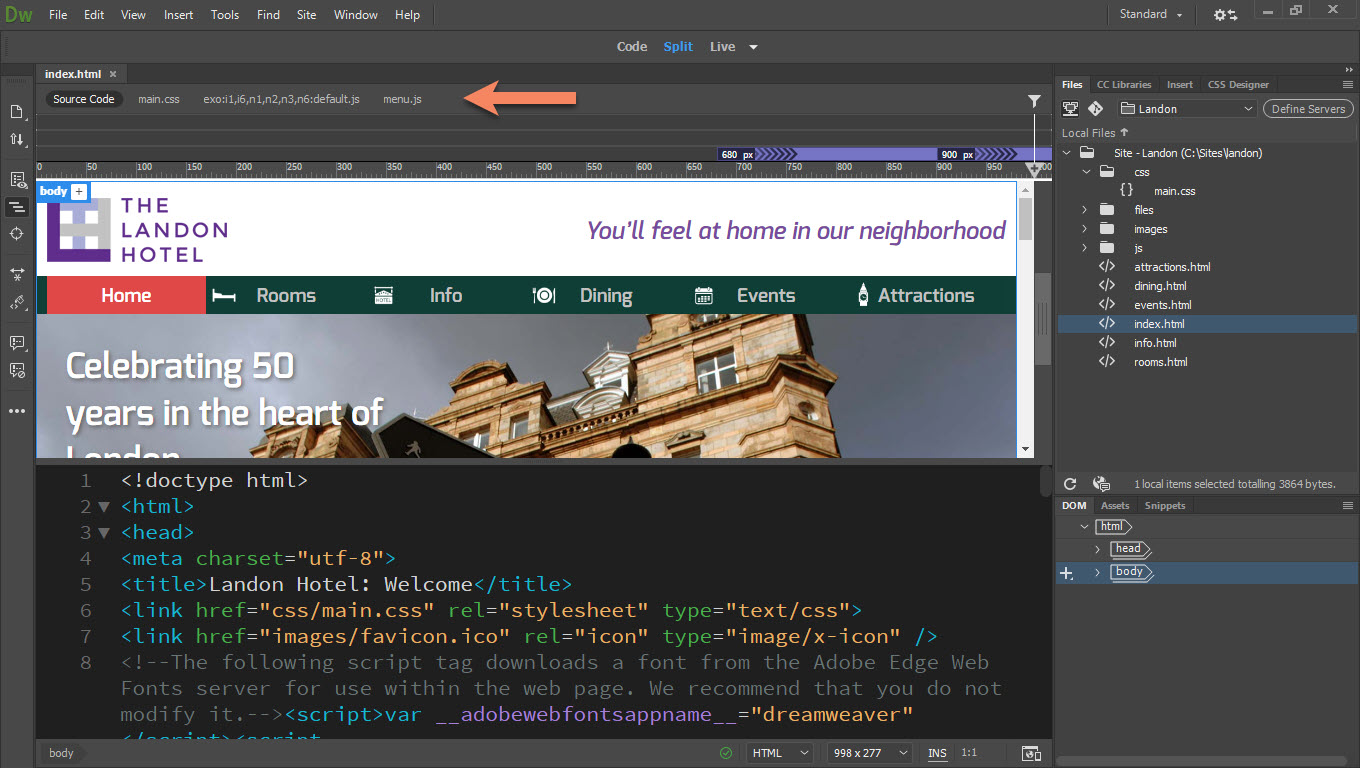Viewport: 1360px width, 768px height.
Task: Expand the body node in DOM panel
Action: [1097, 573]
